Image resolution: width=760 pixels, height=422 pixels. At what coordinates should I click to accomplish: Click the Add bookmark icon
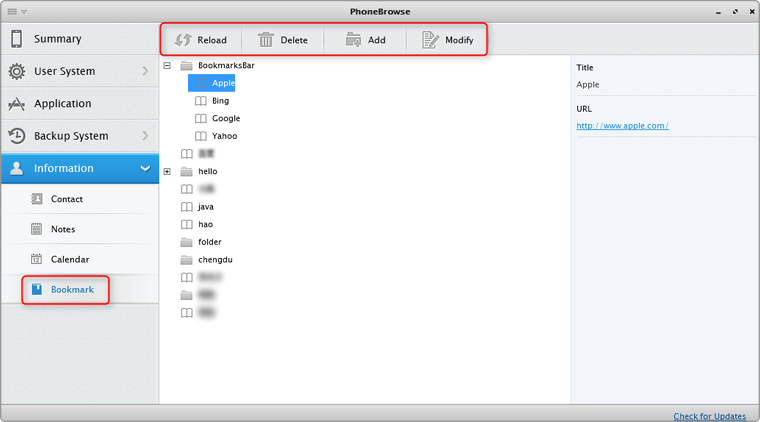coord(353,40)
